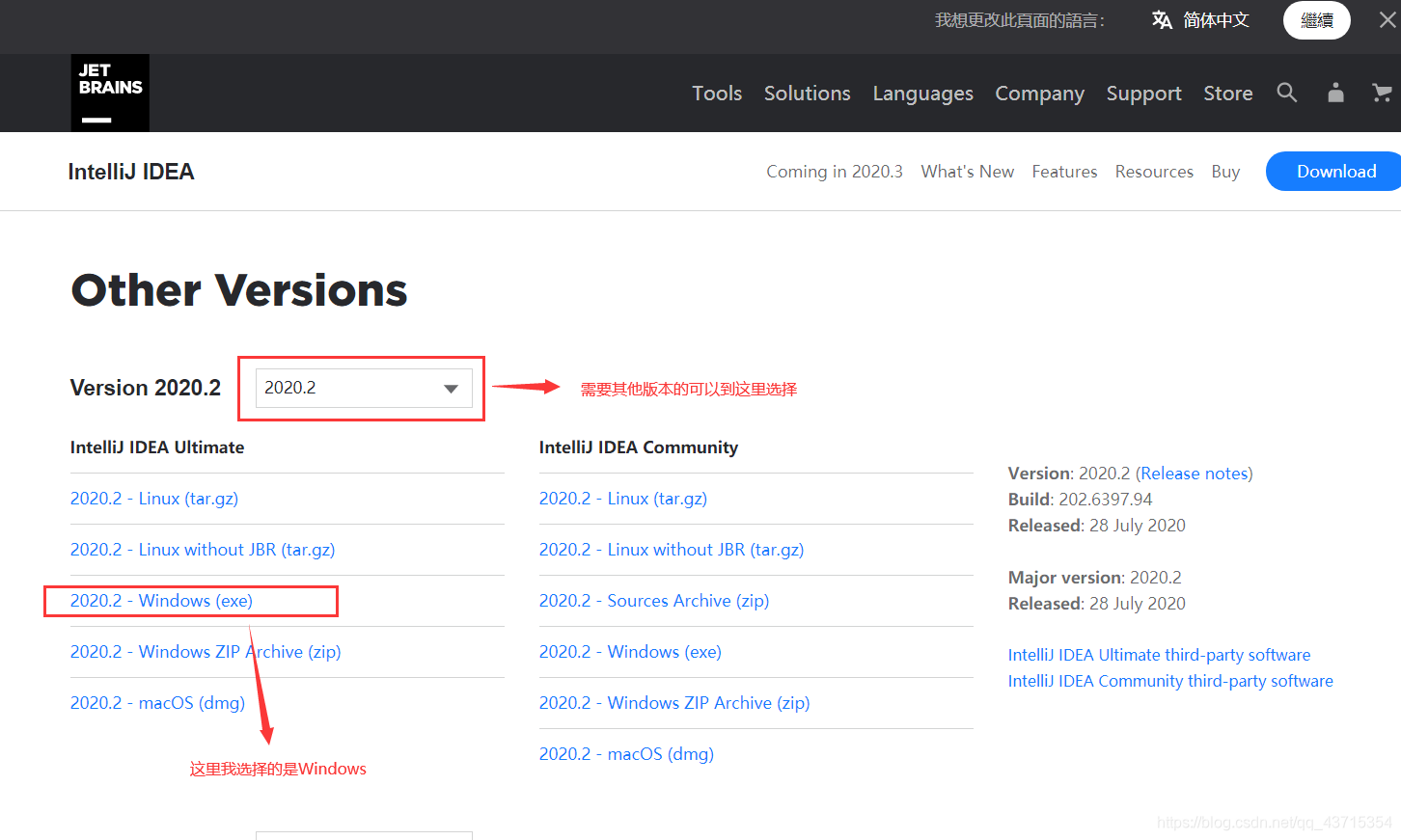
Task: Click the IntelliJ IDEA Community column heading
Action: (639, 447)
